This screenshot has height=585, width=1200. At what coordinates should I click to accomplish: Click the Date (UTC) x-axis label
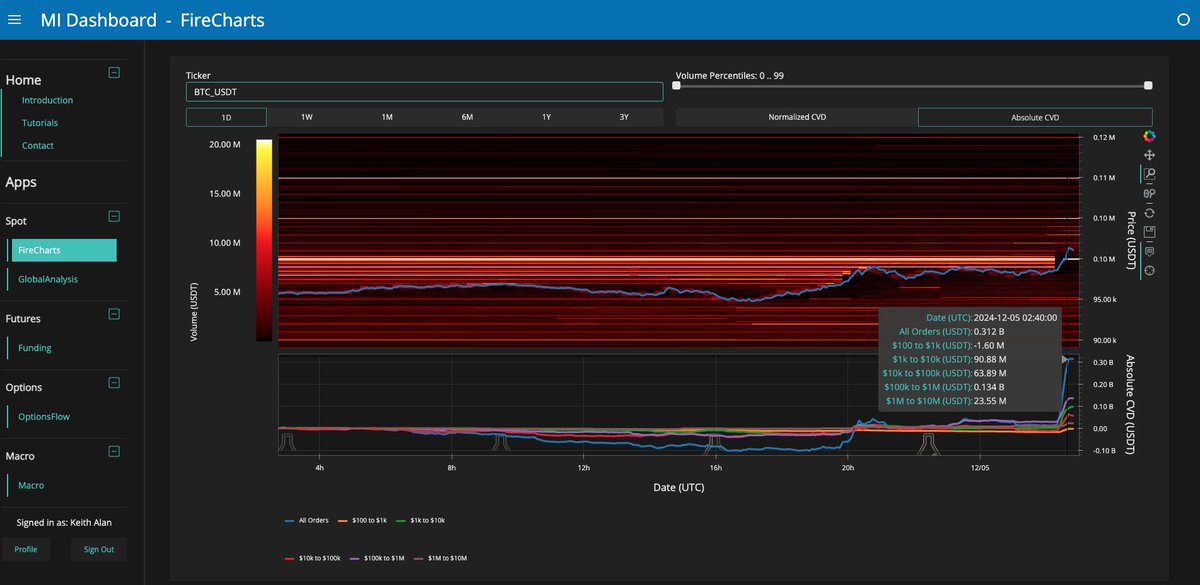click(x=681, y=486)
